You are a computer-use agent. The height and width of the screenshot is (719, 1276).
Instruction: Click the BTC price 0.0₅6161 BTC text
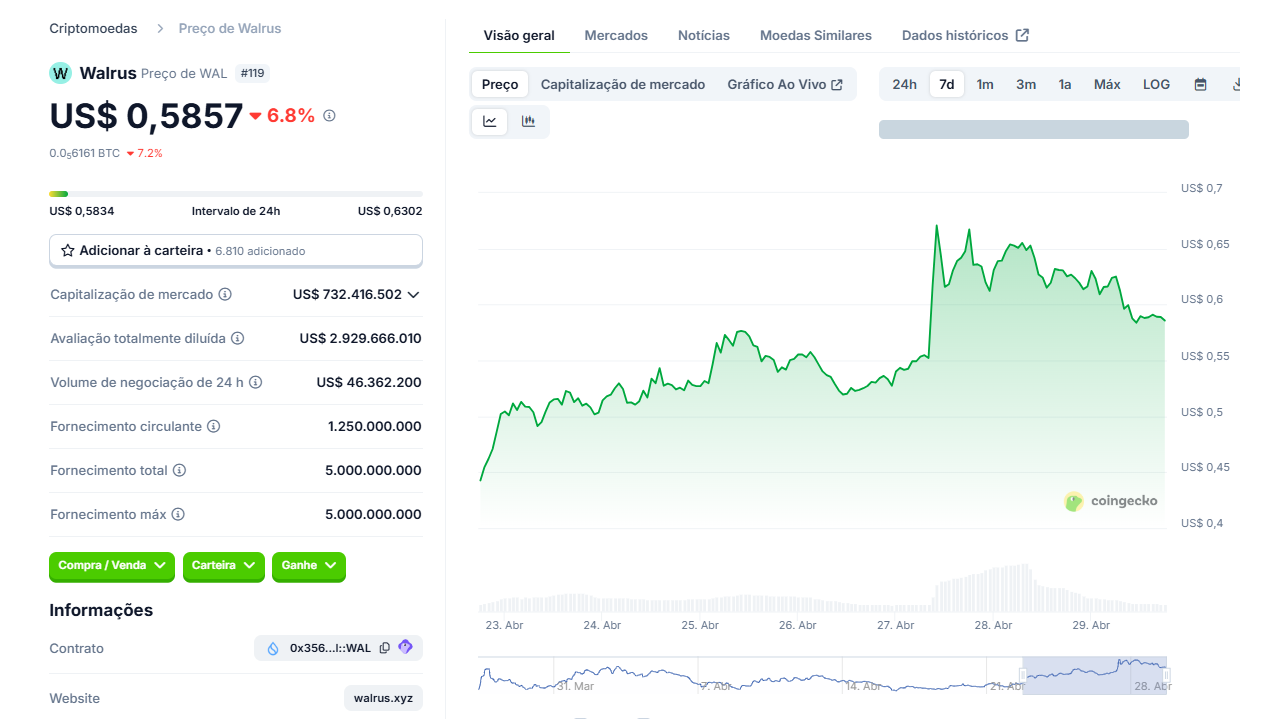tap(85, 154)
